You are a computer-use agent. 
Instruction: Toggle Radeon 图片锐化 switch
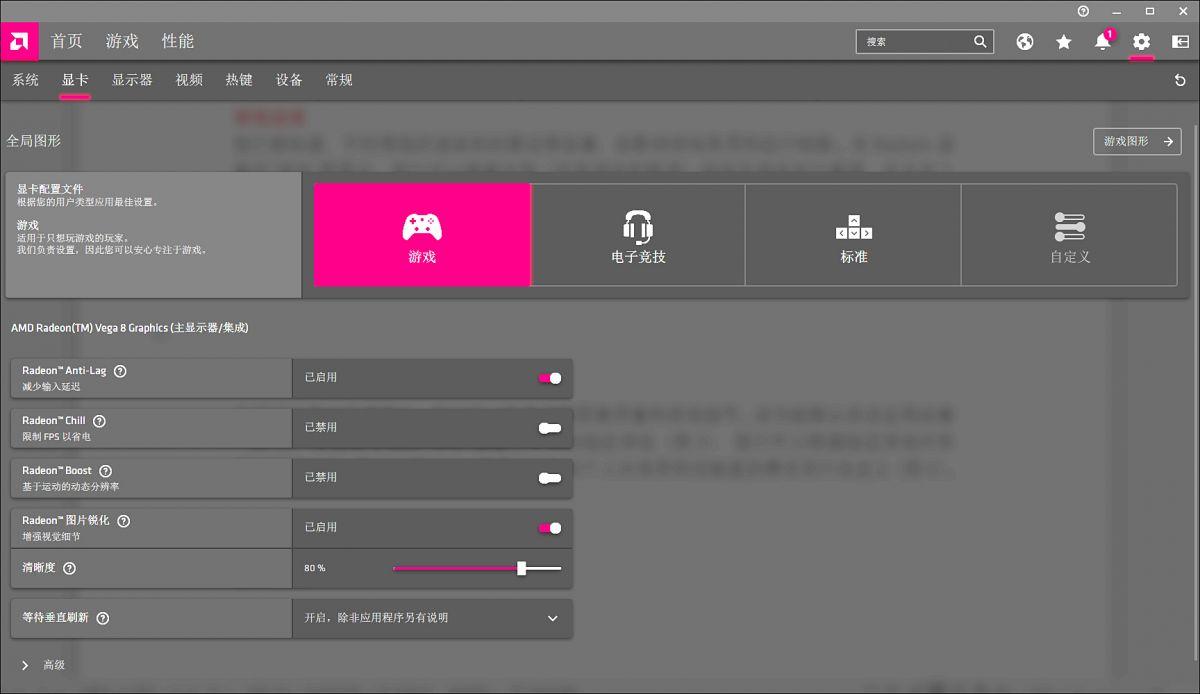(550, 528)
